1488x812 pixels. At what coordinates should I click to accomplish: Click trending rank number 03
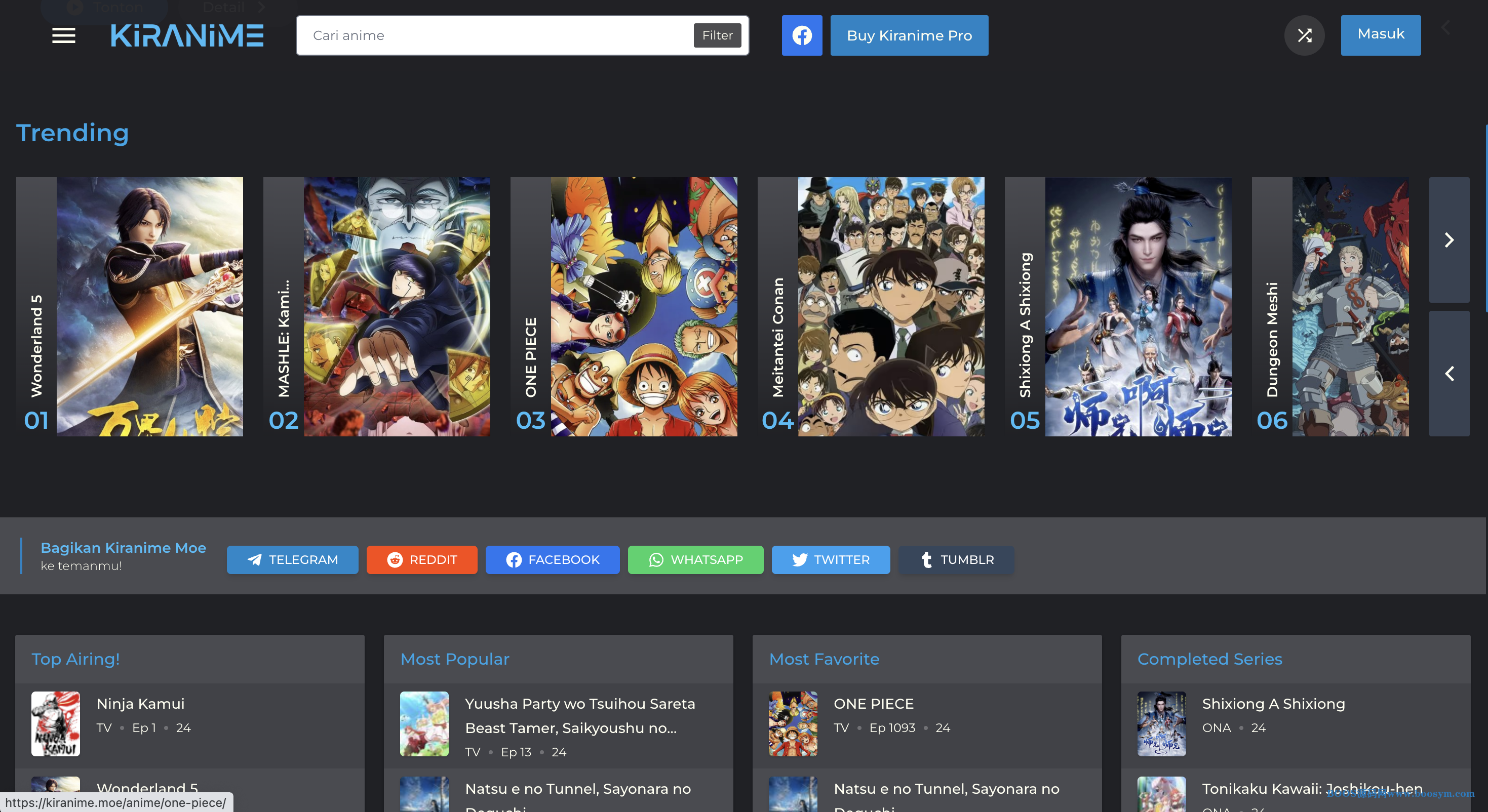click(530, 420)
